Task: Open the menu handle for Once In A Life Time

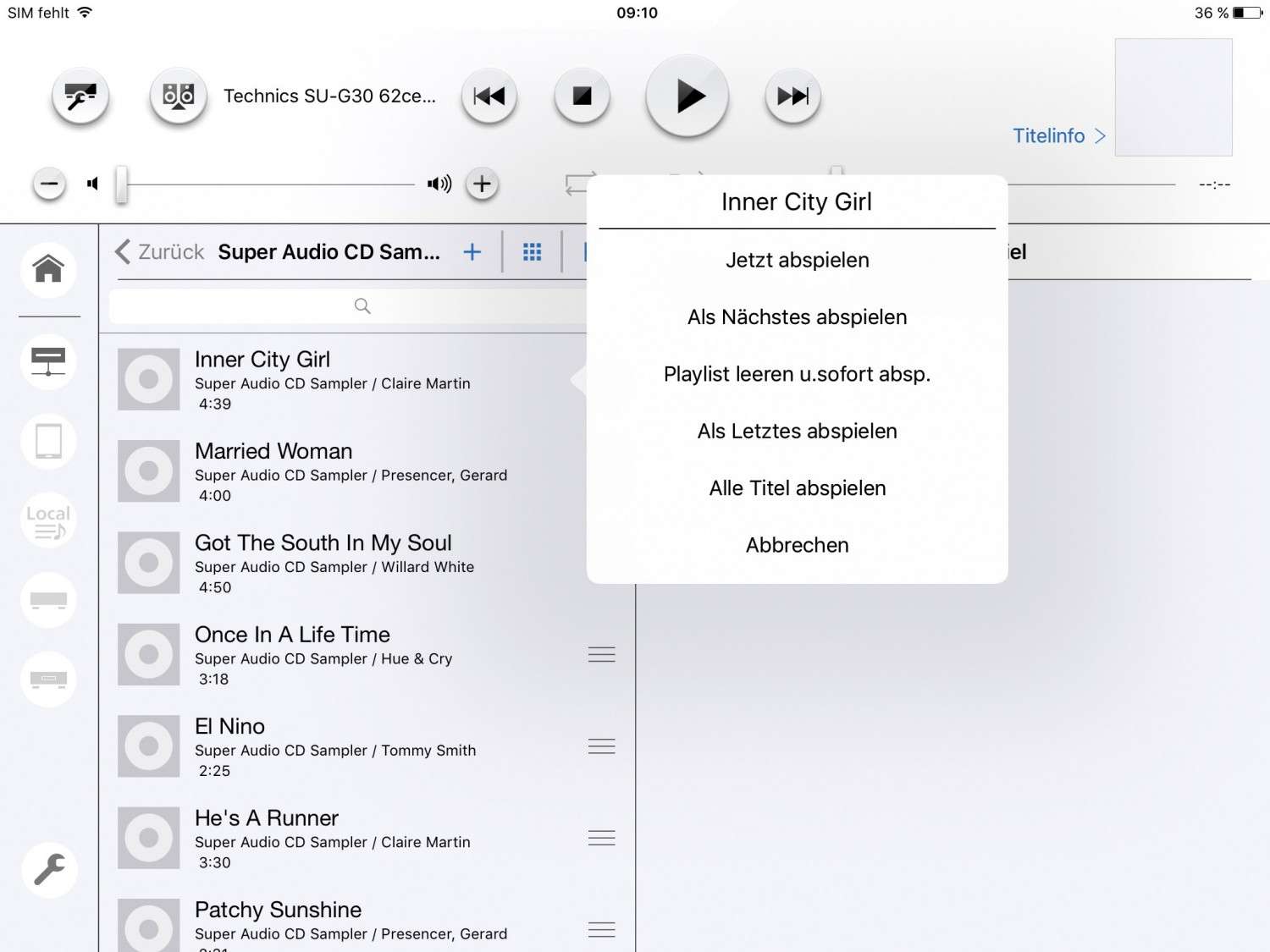Action: click(602, 655)
